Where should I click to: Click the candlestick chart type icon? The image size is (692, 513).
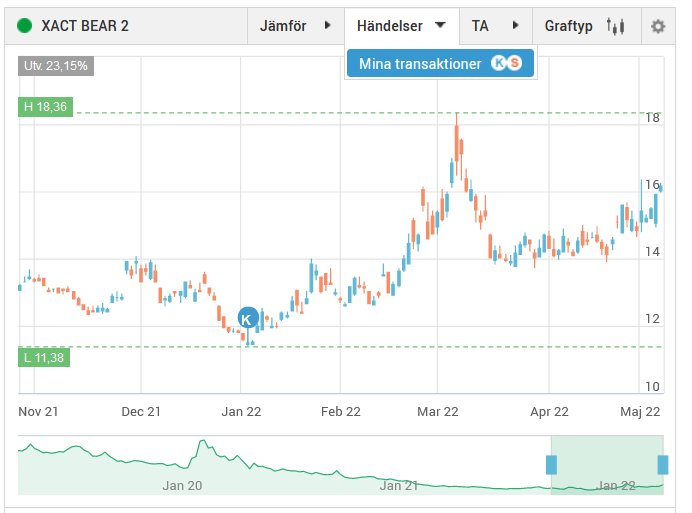tap(615, 26)
